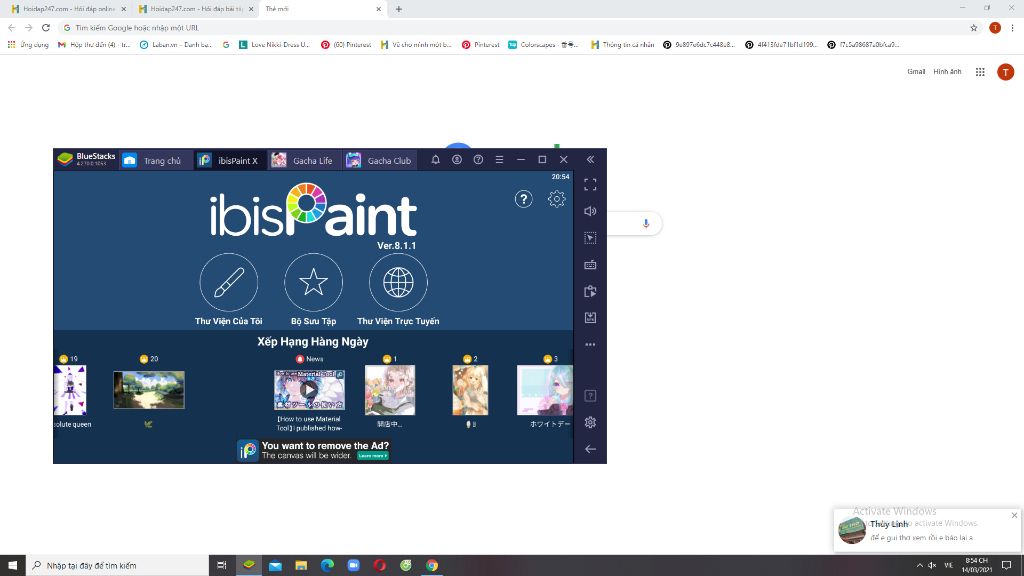The width and height of the screenshot is (1024, 576).
Task: Open Windows Start menu
Action: pos(12,566)
